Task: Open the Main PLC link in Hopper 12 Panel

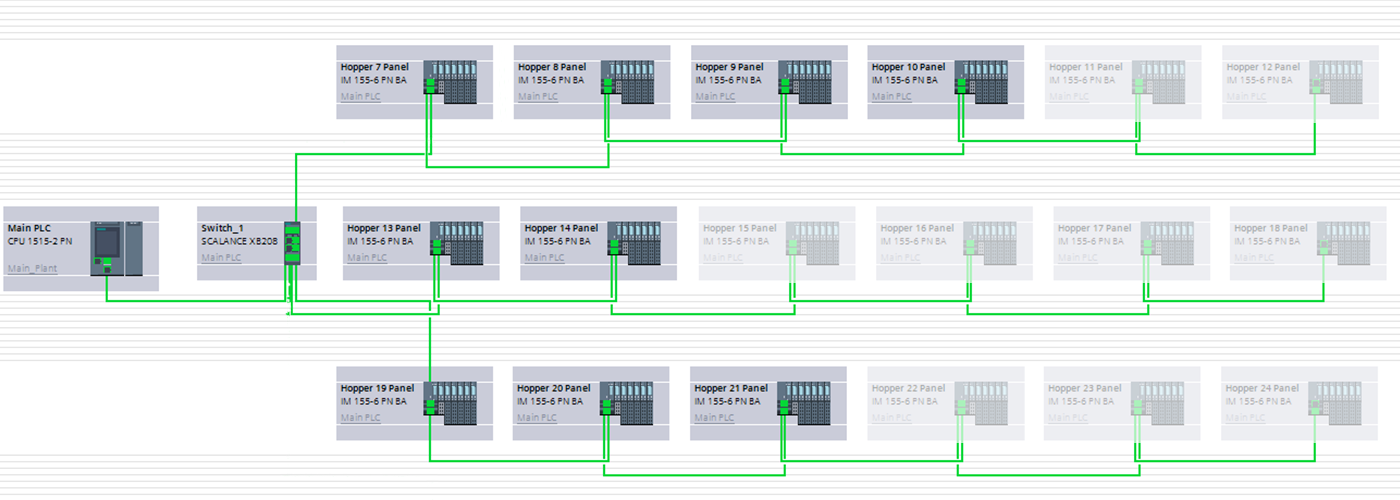Action: [1245, 97]
